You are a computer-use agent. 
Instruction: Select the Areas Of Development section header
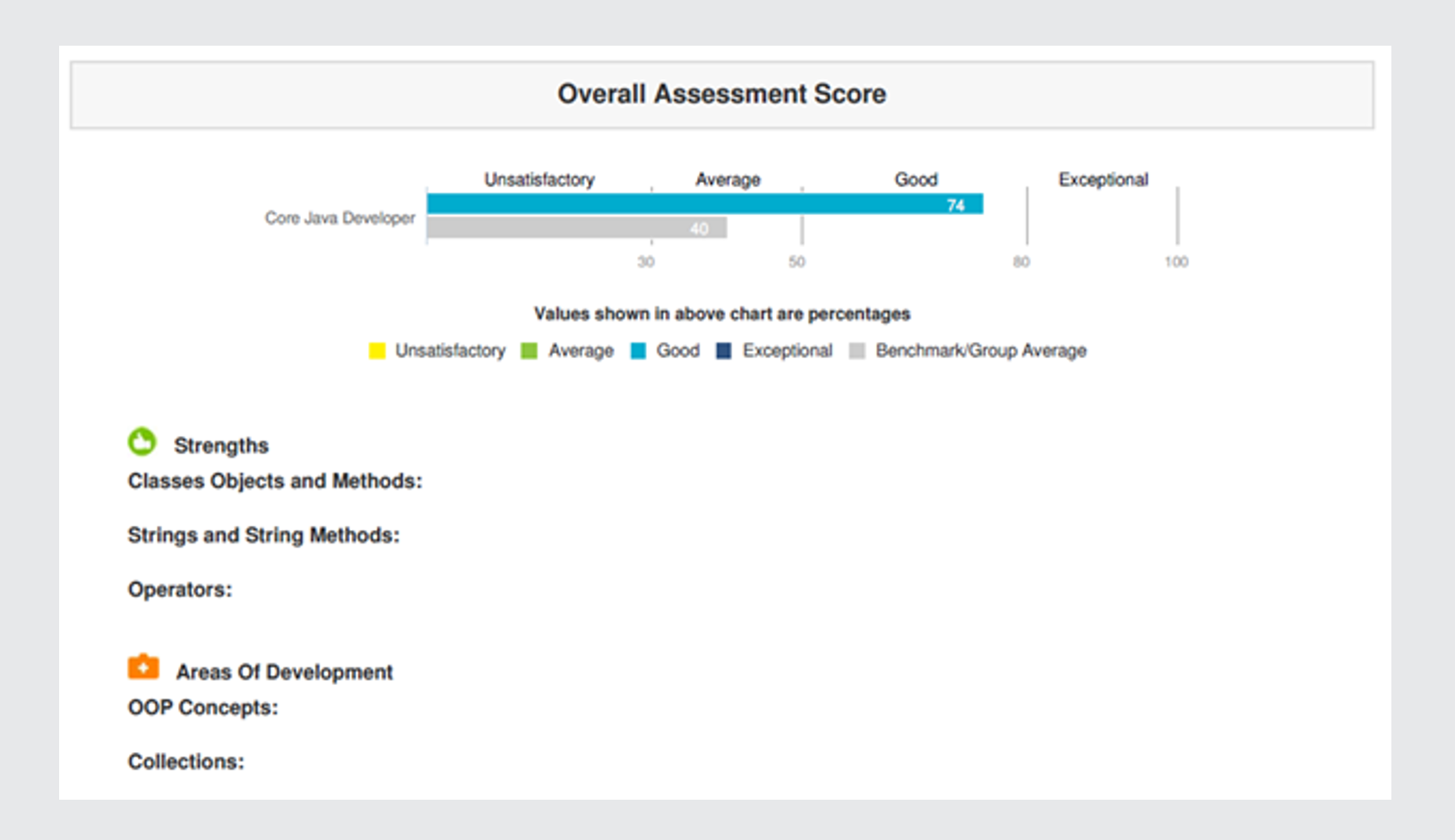pyautogui.click(x=284, y=672)
